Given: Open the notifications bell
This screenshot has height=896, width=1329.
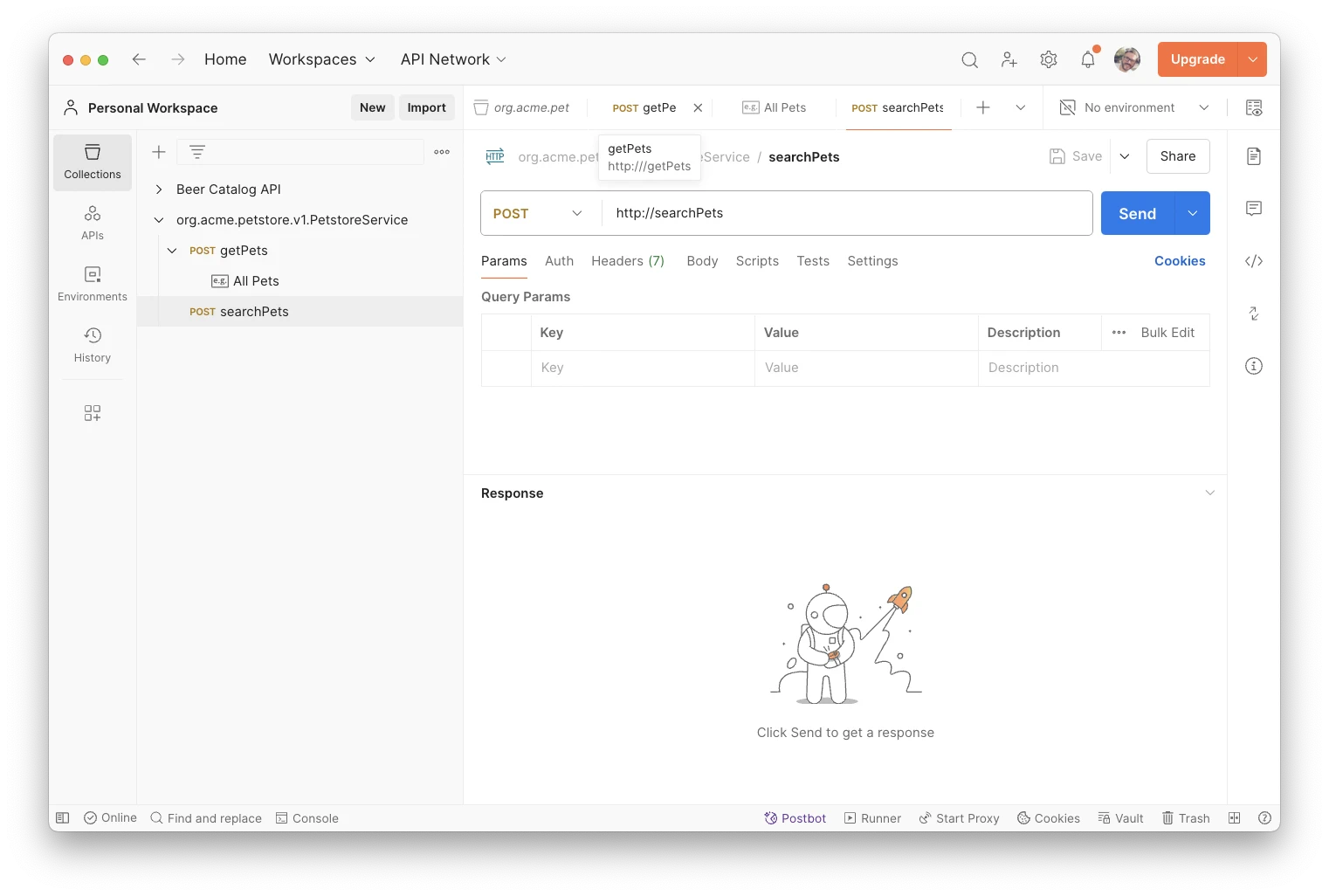Looking at the screenshot, I should (1087, 59).
